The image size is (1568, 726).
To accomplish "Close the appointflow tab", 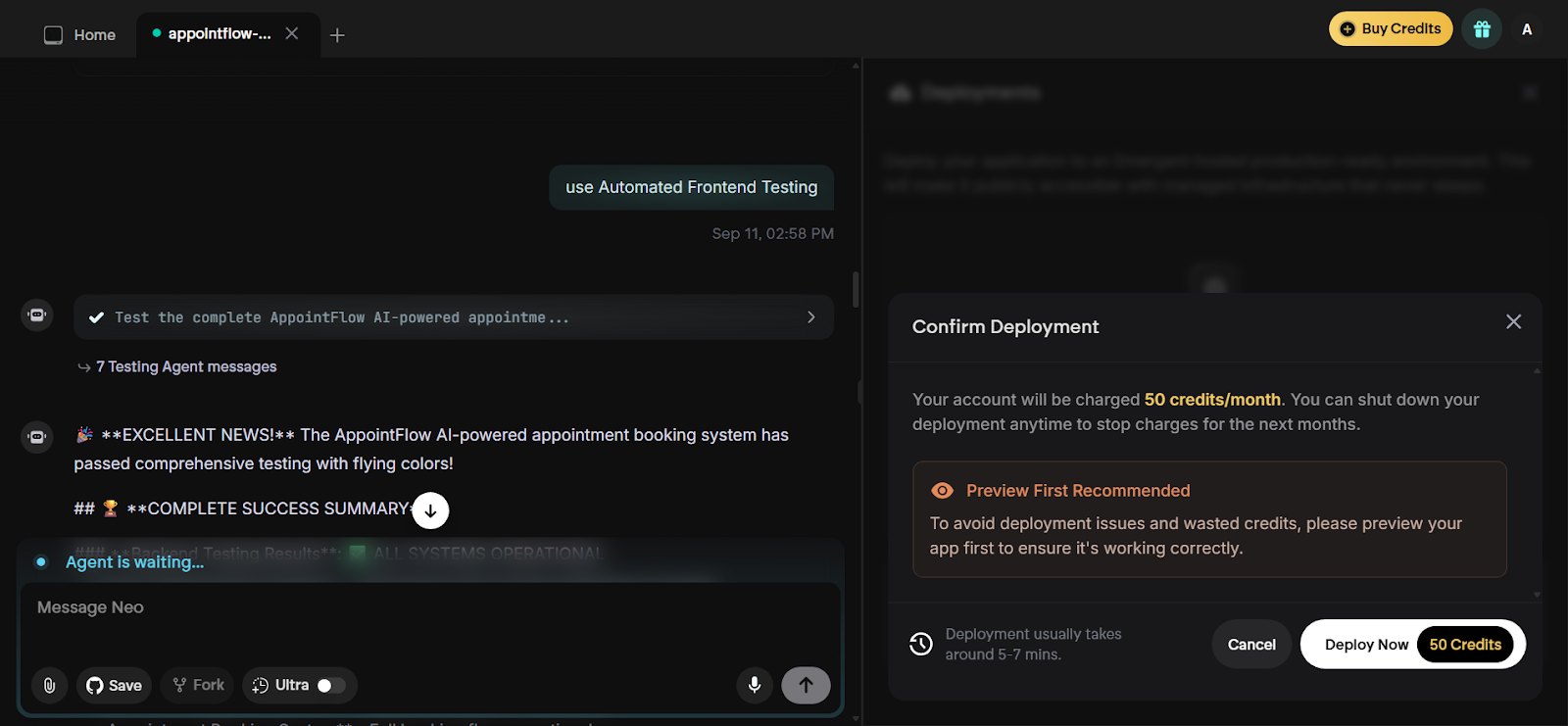I will point(292,33).
